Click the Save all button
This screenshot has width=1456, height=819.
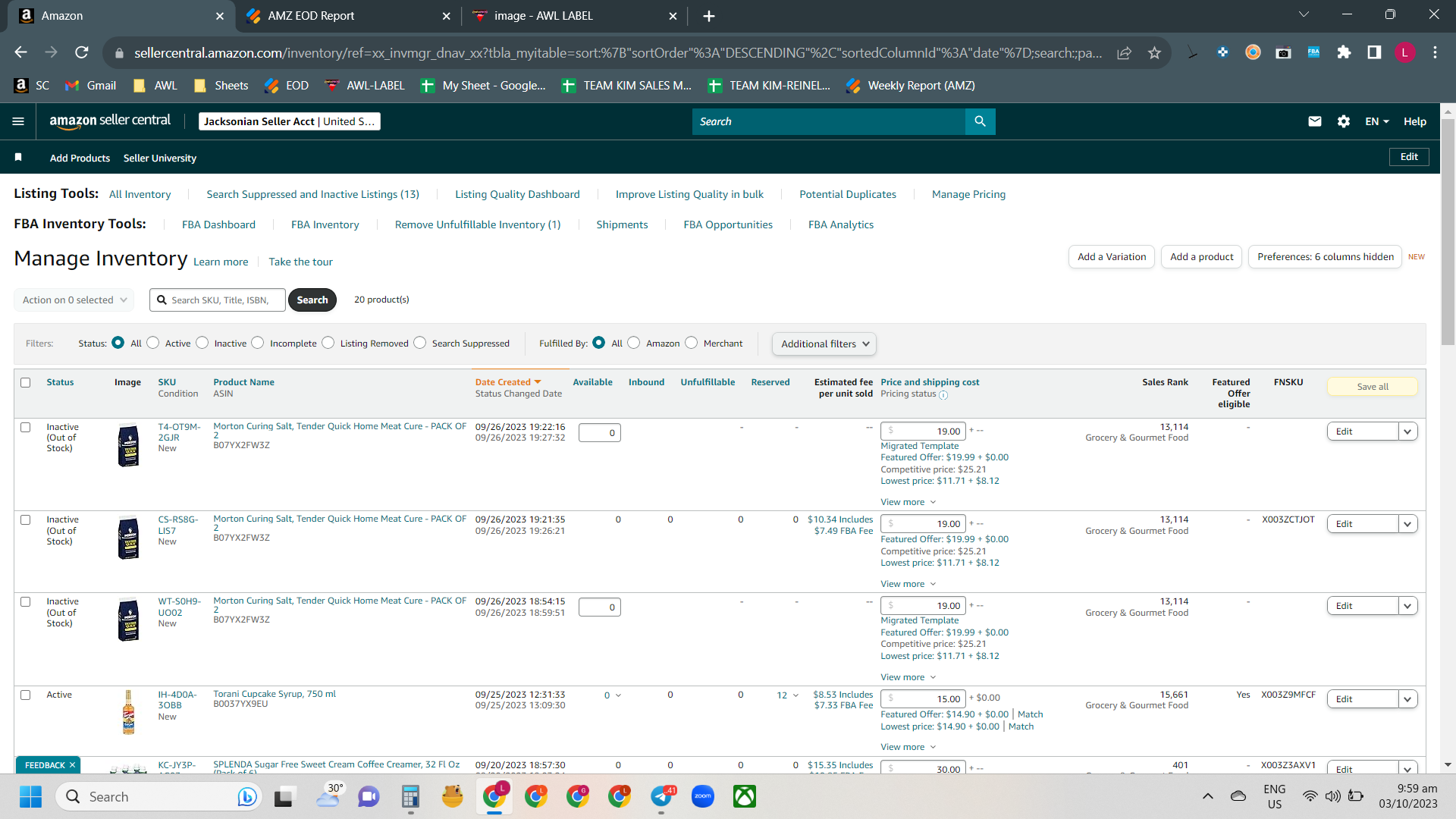[1372, 387]
